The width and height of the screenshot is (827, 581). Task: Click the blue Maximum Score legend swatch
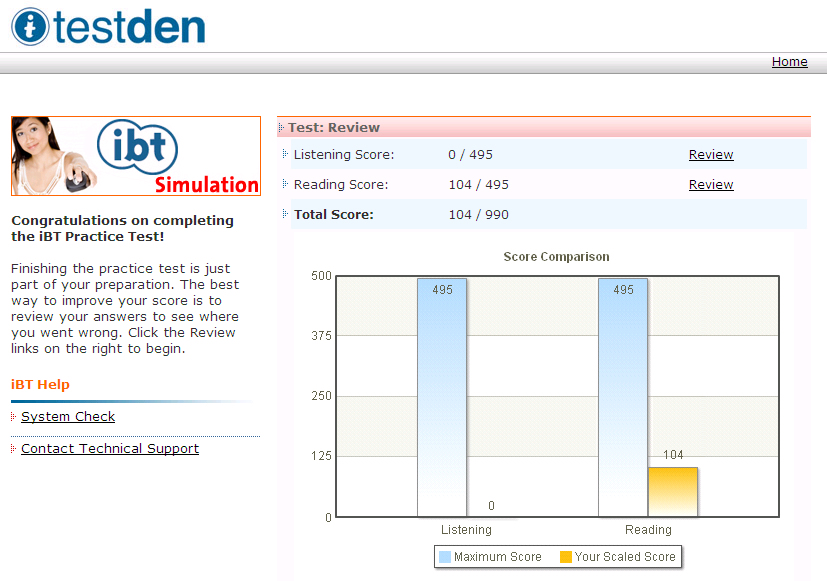[x=445, y=557]
